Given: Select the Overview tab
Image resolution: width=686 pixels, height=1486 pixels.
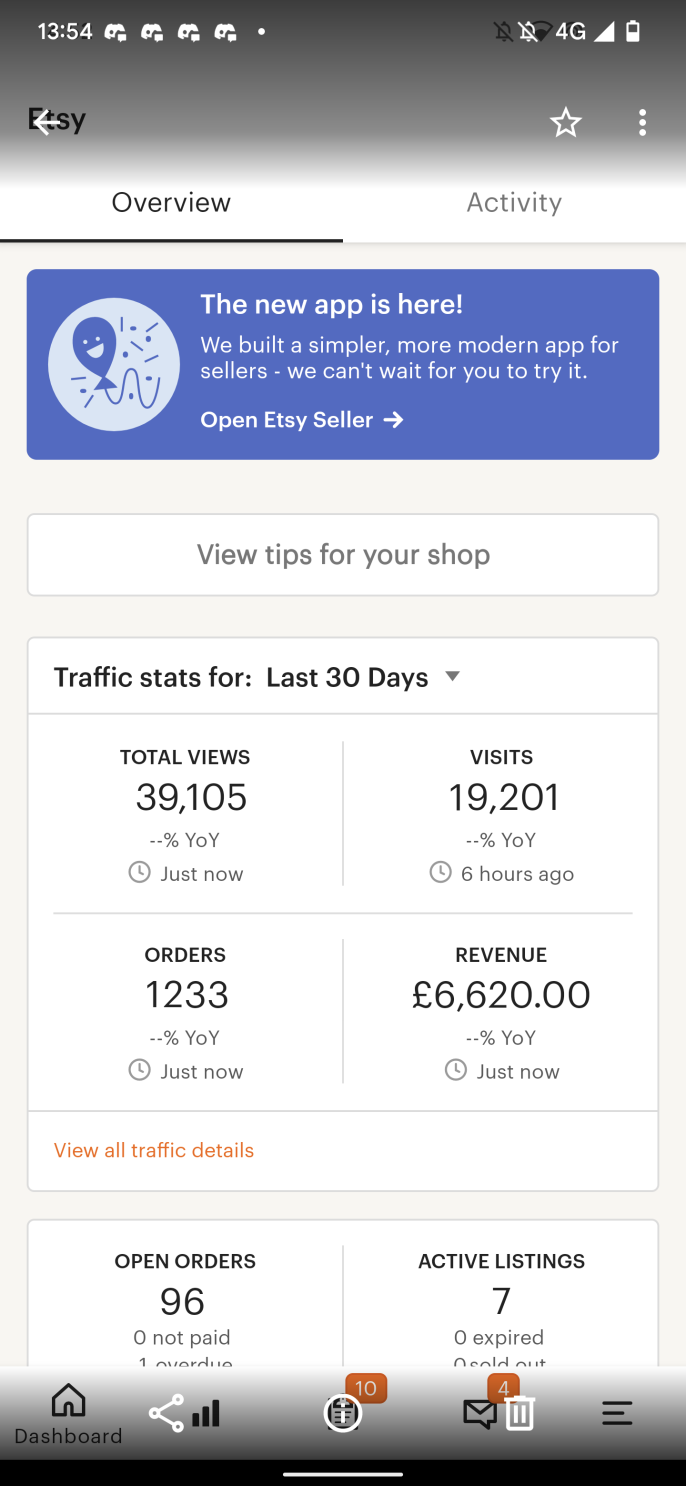Looking at the screenshot, I should [171, 203].
